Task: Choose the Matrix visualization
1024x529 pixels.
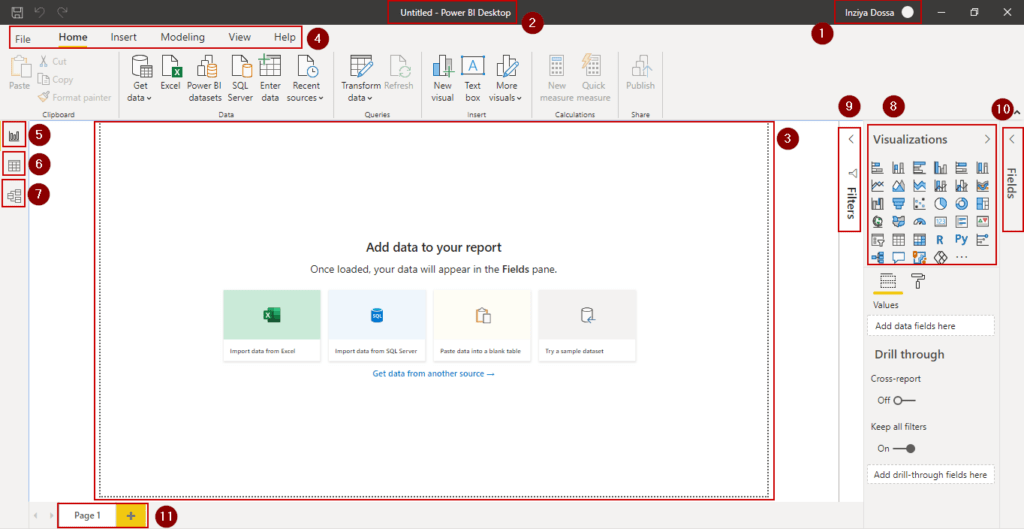Action: click(920, 240)
